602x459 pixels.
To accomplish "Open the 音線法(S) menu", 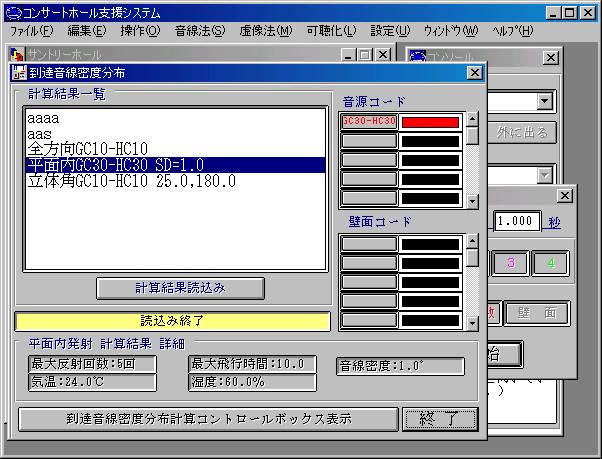I will pos(200,31).
